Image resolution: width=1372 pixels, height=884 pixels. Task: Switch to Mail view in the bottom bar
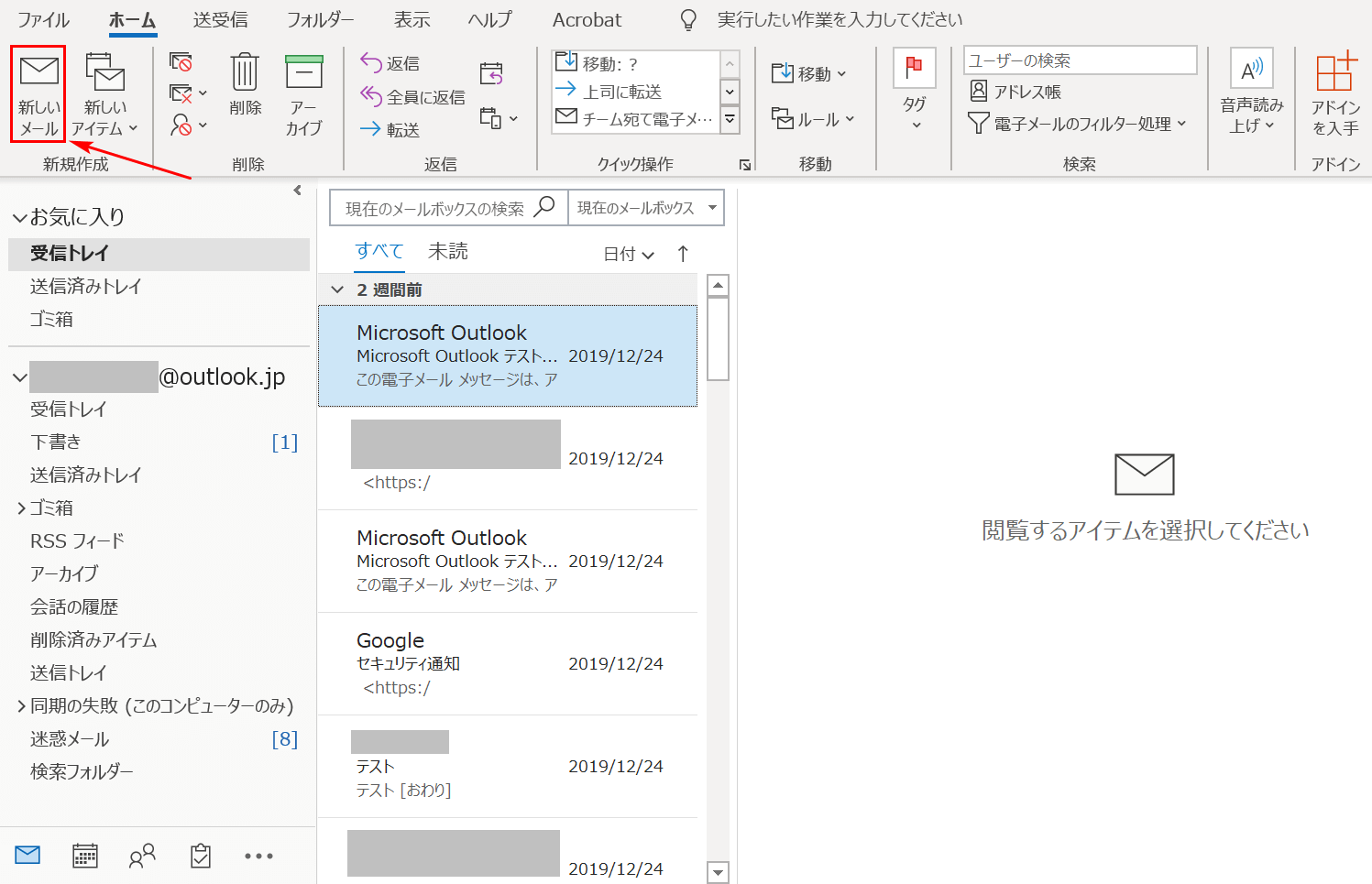click(x=27, y=856)
